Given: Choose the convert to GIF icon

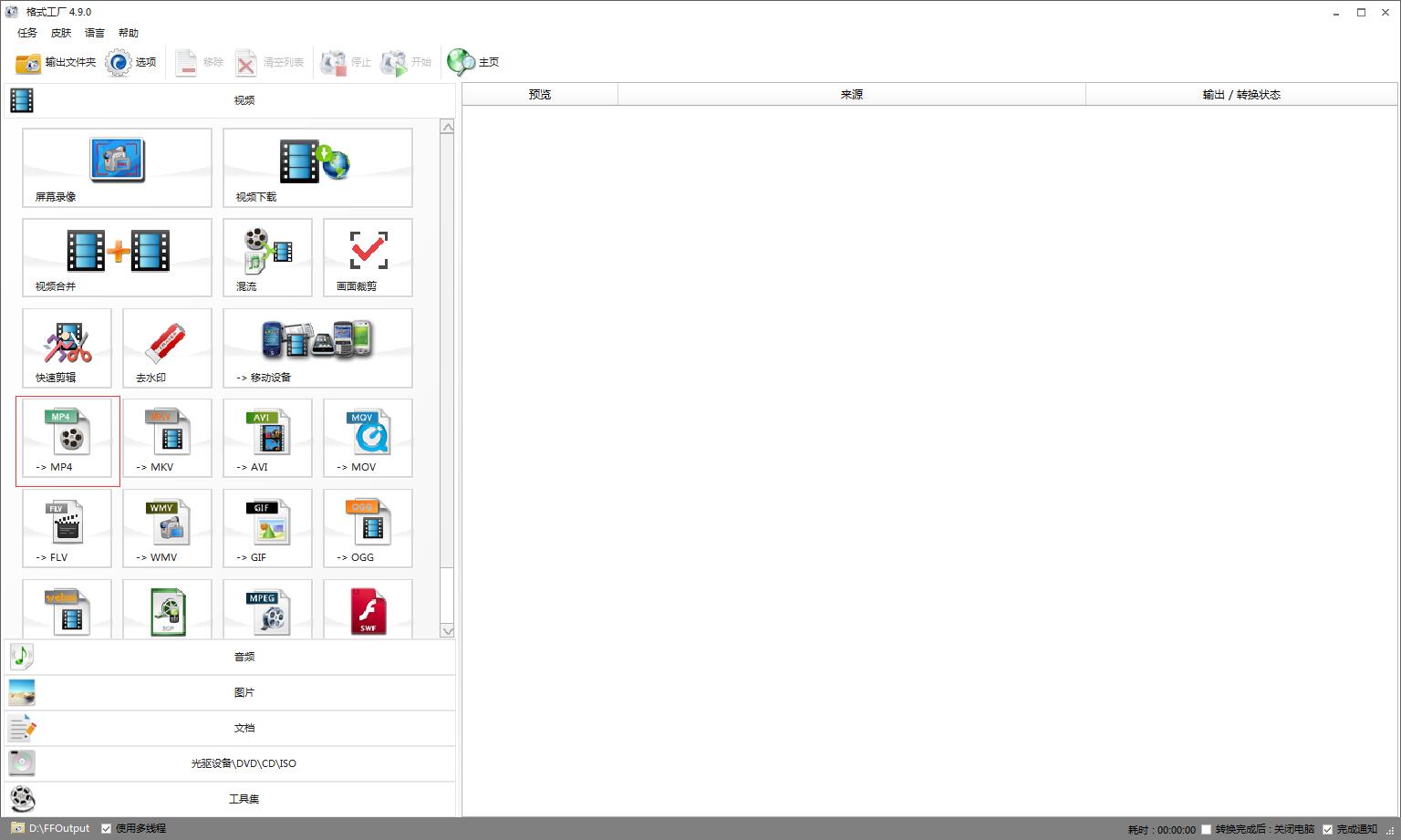Looking at the screenshot, I should [x=267, y=528].
